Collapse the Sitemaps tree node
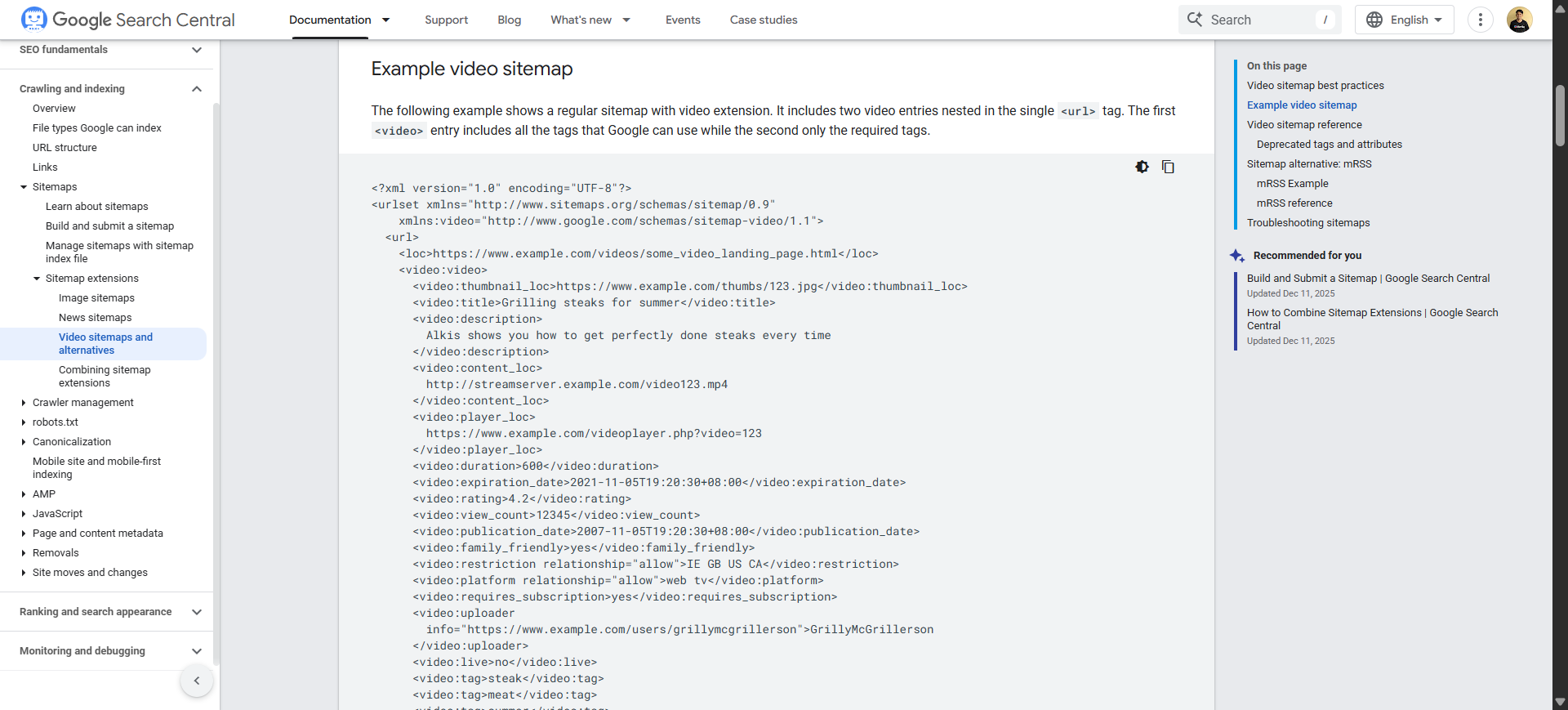The width and height of the screenshot is (1568, 710). click(x=24, y=187)
